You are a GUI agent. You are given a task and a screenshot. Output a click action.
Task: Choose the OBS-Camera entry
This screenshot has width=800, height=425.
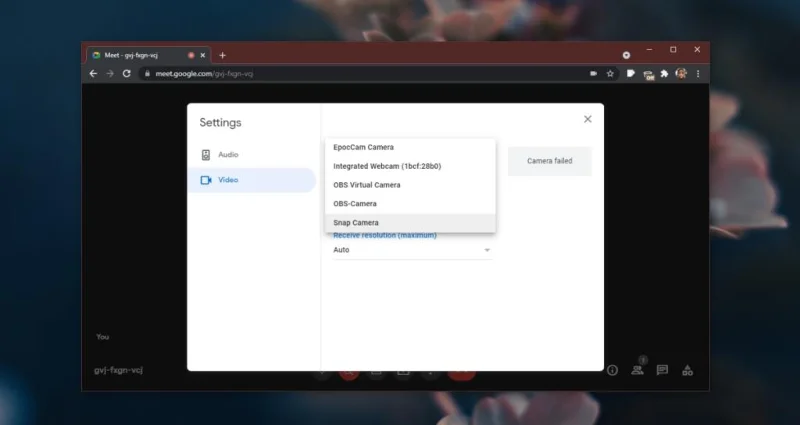coord(410,204)
